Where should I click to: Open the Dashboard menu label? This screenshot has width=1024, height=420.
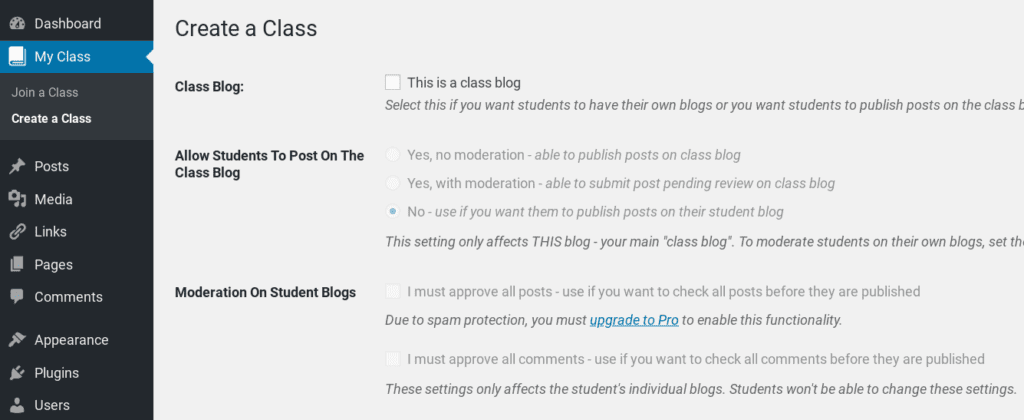68,24
